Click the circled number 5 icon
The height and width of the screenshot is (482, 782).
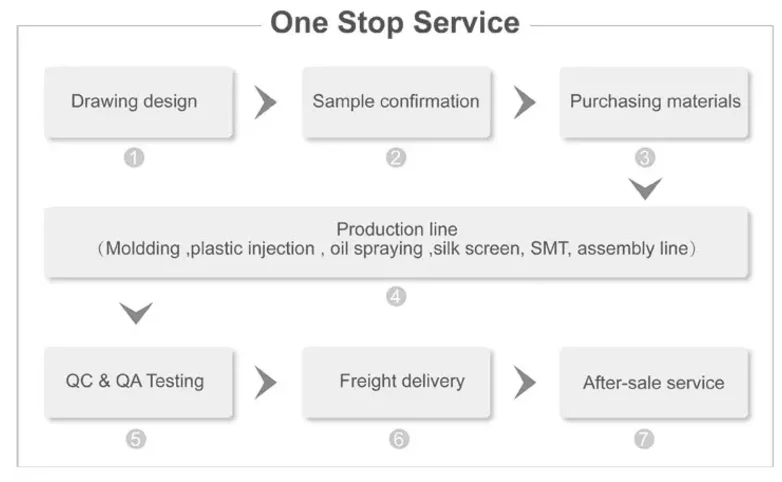pos(135,438)
